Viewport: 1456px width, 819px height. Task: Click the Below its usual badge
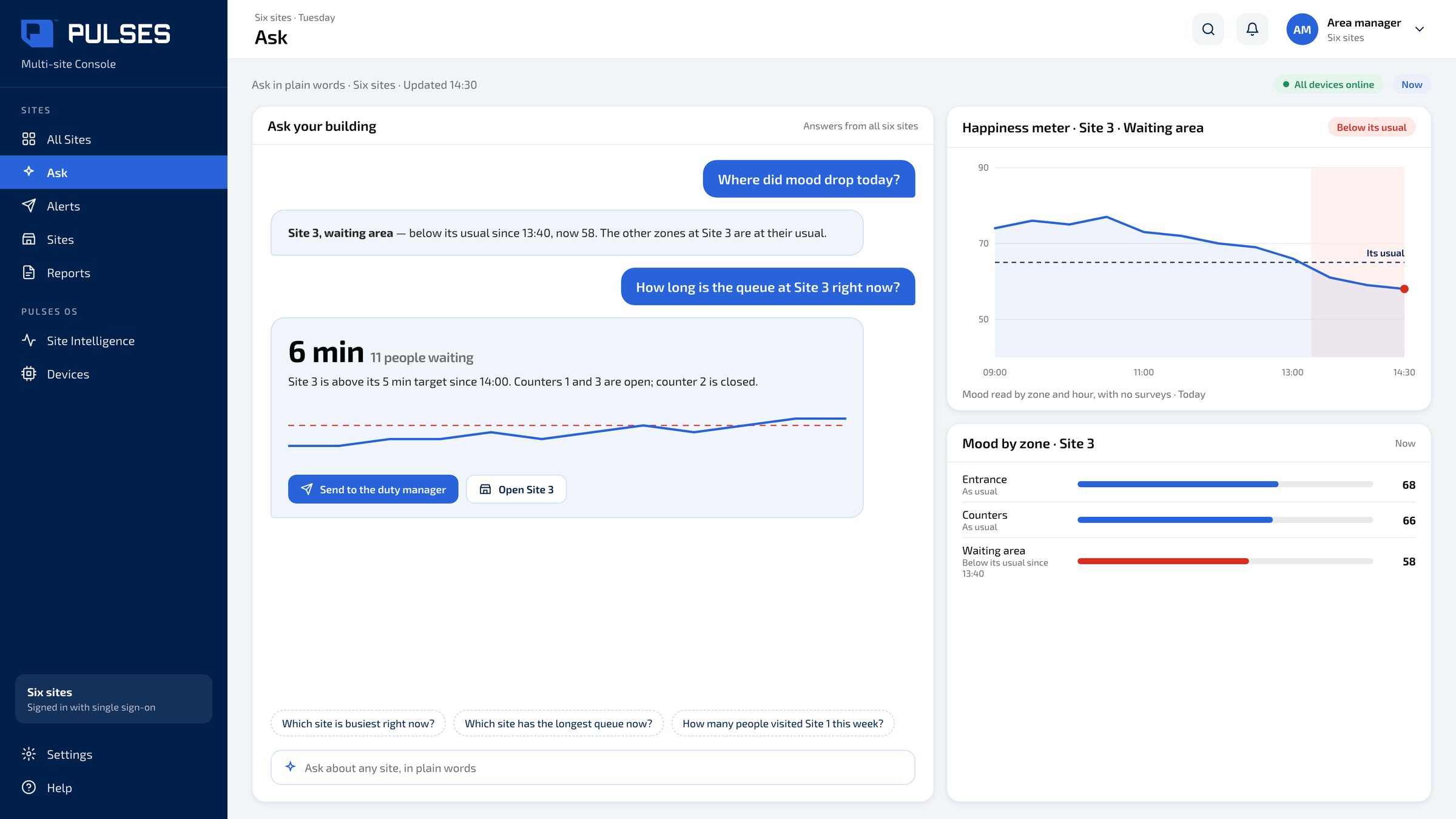tap(1371, 127)
